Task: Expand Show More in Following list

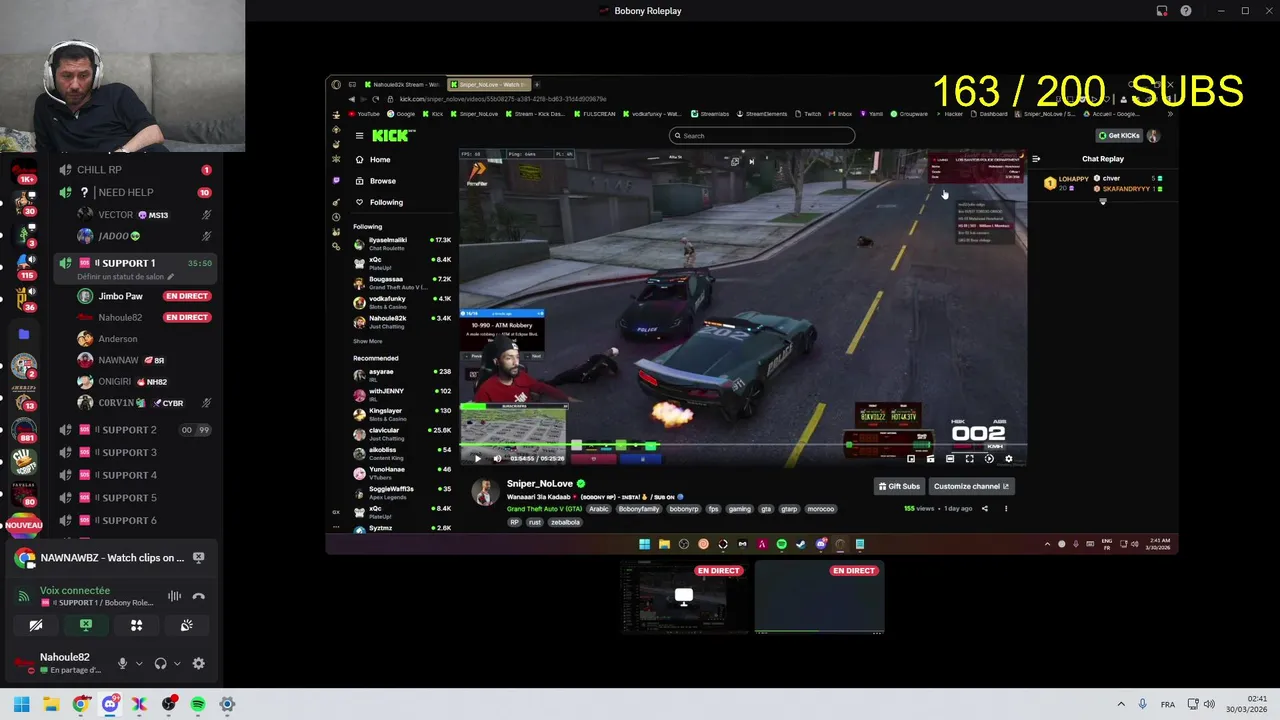Action: tap(368, 341)
